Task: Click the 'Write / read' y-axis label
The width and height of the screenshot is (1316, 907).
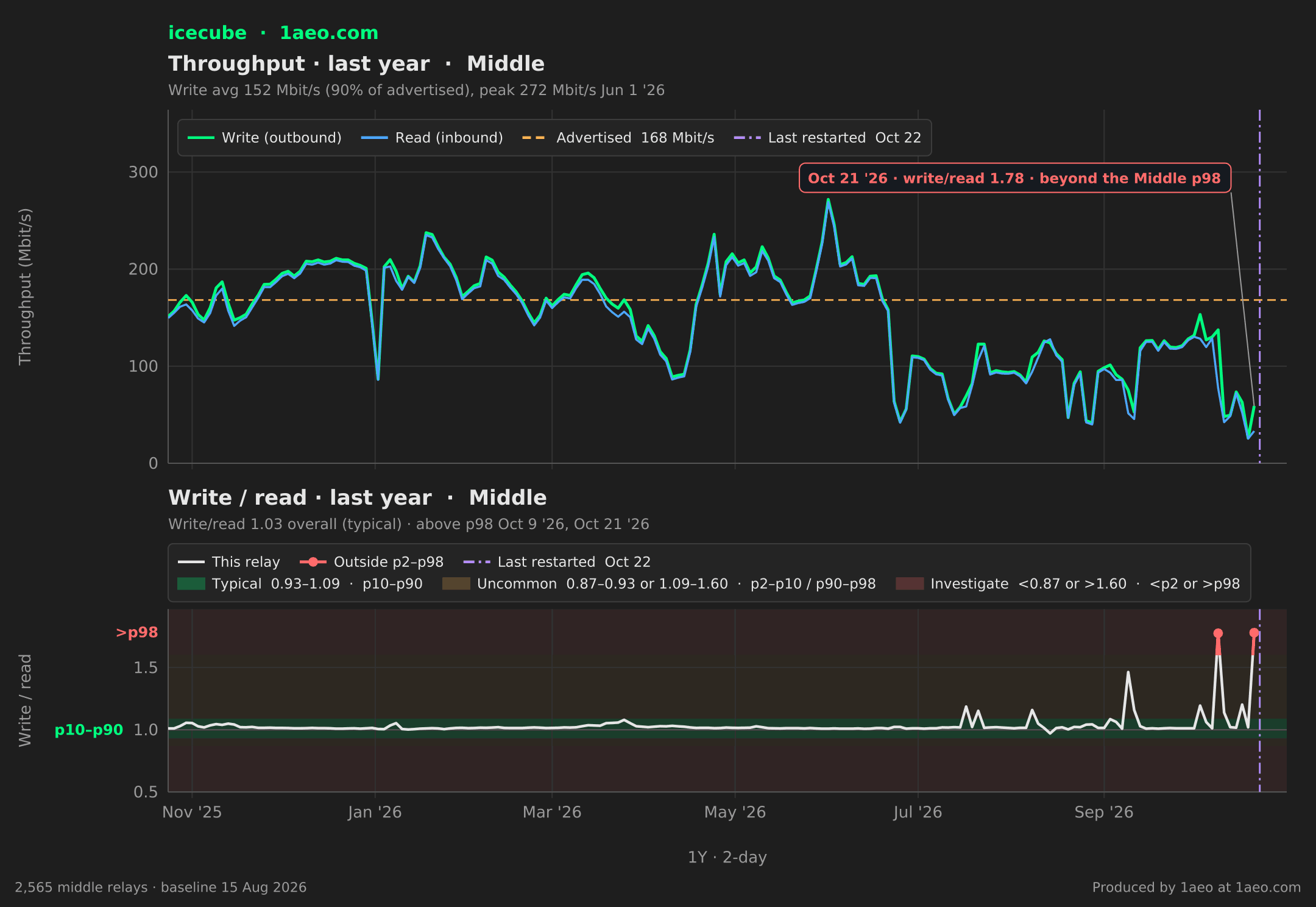Action: [x=25, y=700]
